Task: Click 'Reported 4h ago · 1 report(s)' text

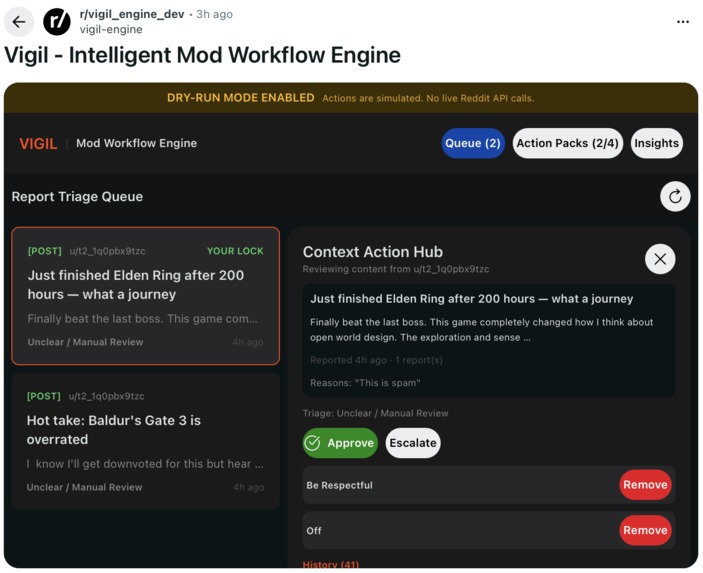Action: point(376,360)
